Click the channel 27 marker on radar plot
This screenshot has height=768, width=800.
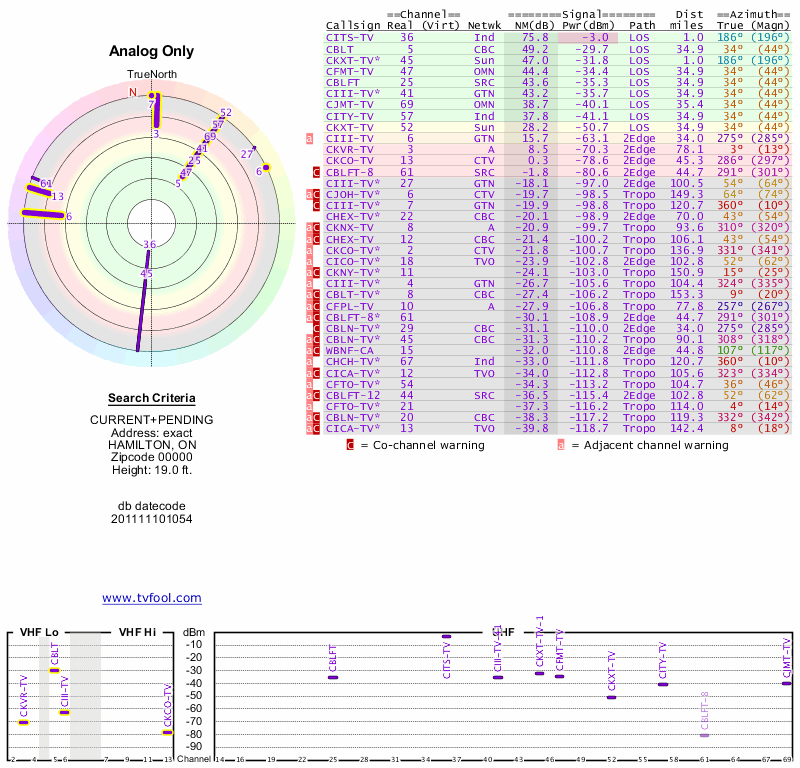tap(247, 154)
